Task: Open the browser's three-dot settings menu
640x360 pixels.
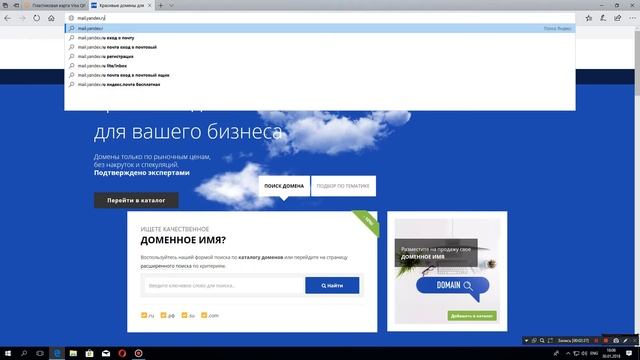Action: 632,18
